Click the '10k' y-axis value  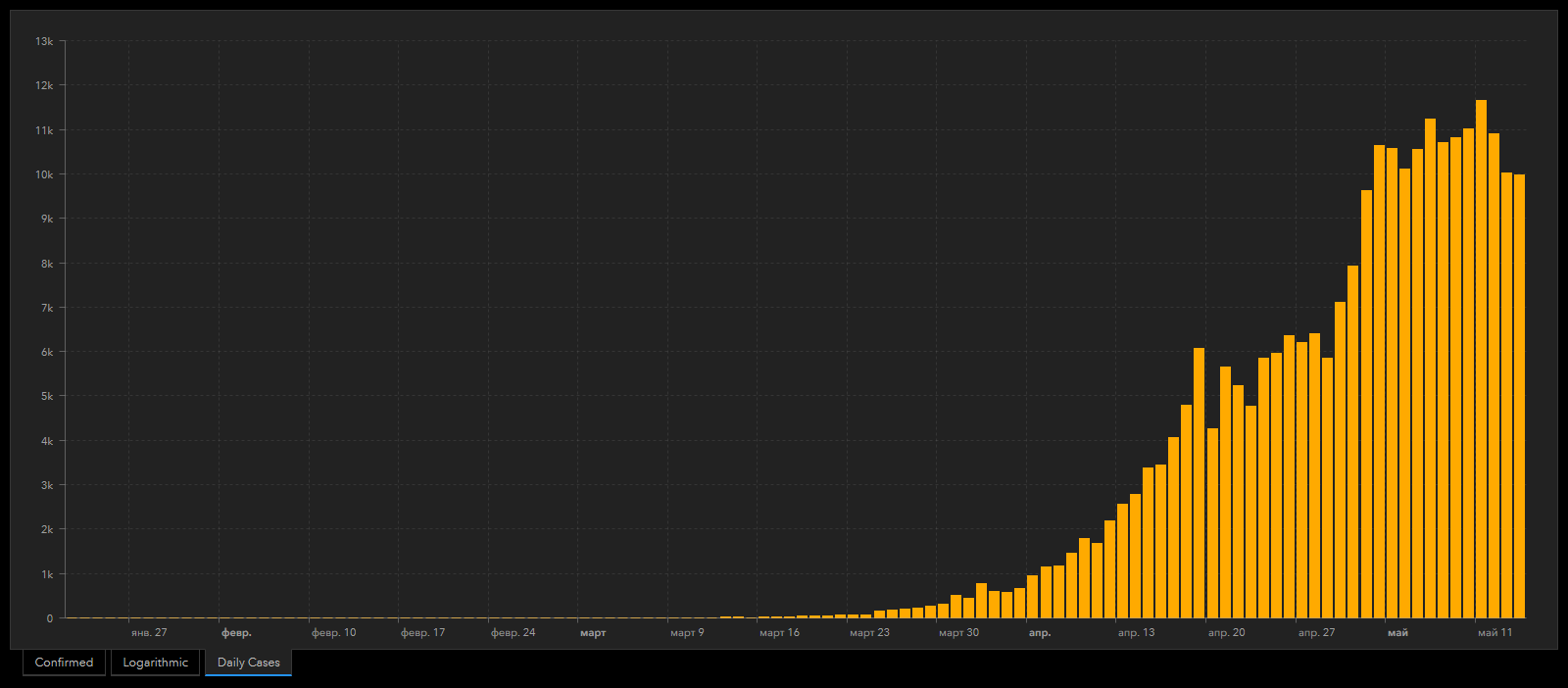[44, 174]
